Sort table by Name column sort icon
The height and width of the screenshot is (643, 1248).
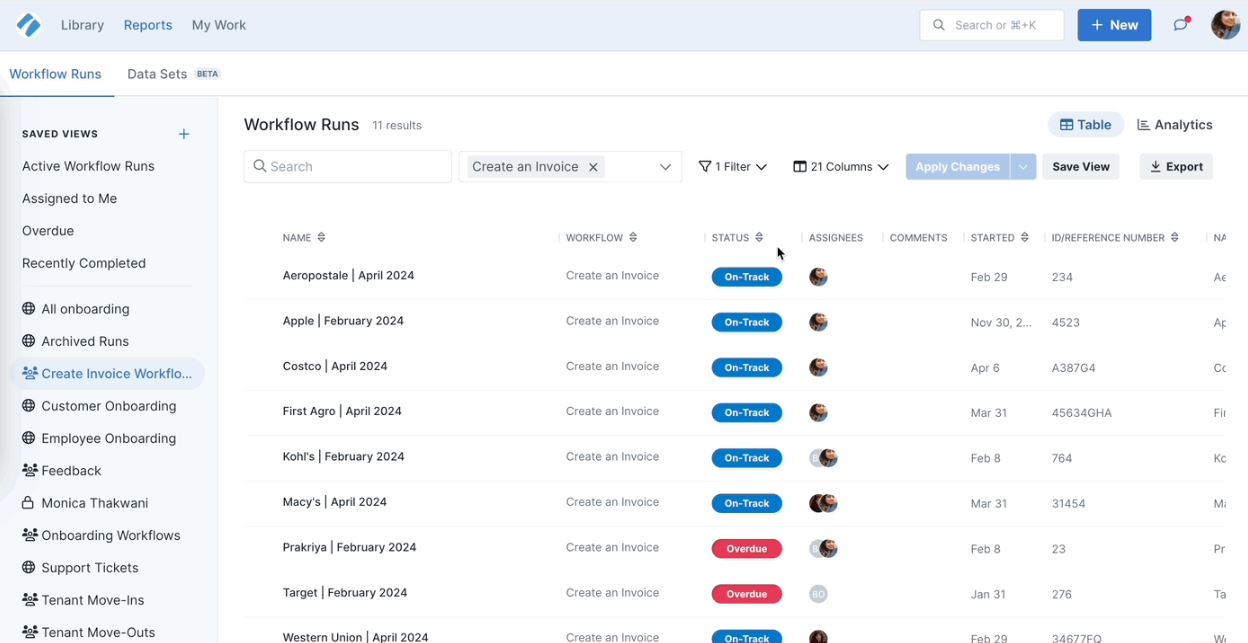point(321,238)
